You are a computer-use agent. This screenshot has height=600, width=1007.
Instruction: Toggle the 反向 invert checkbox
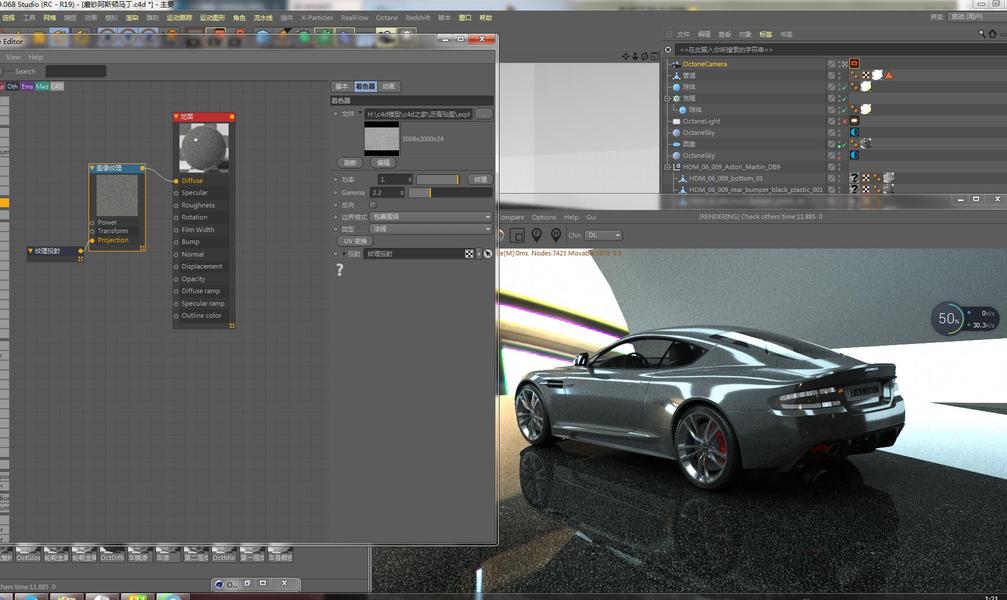coord(373,205)
